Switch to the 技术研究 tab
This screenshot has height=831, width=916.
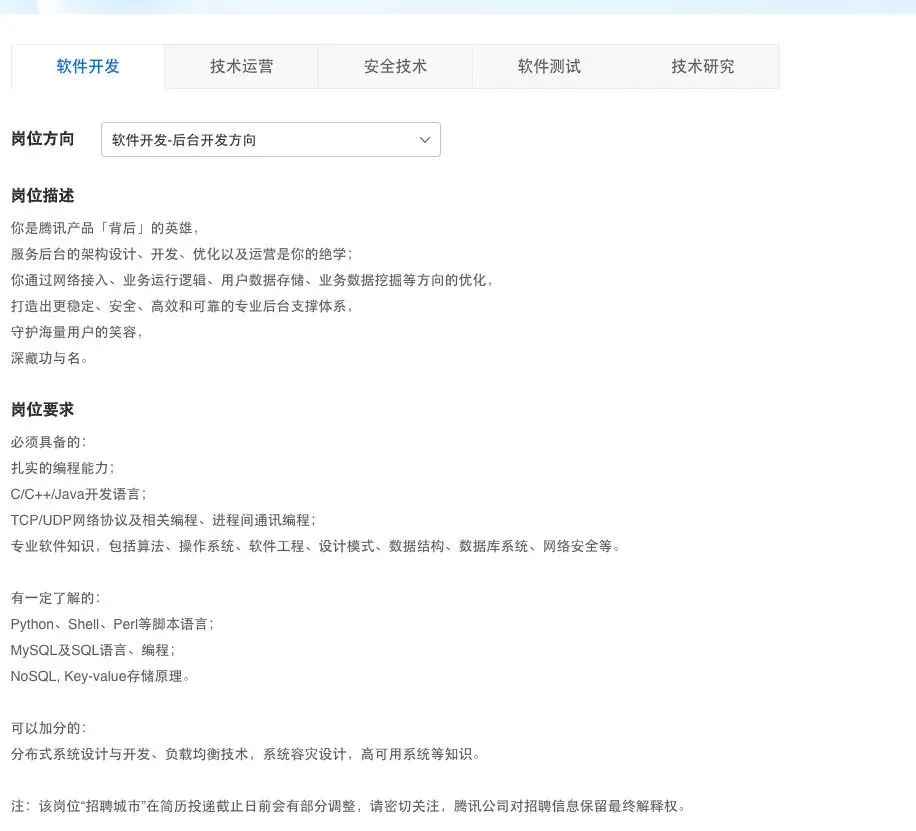point(703,66)
